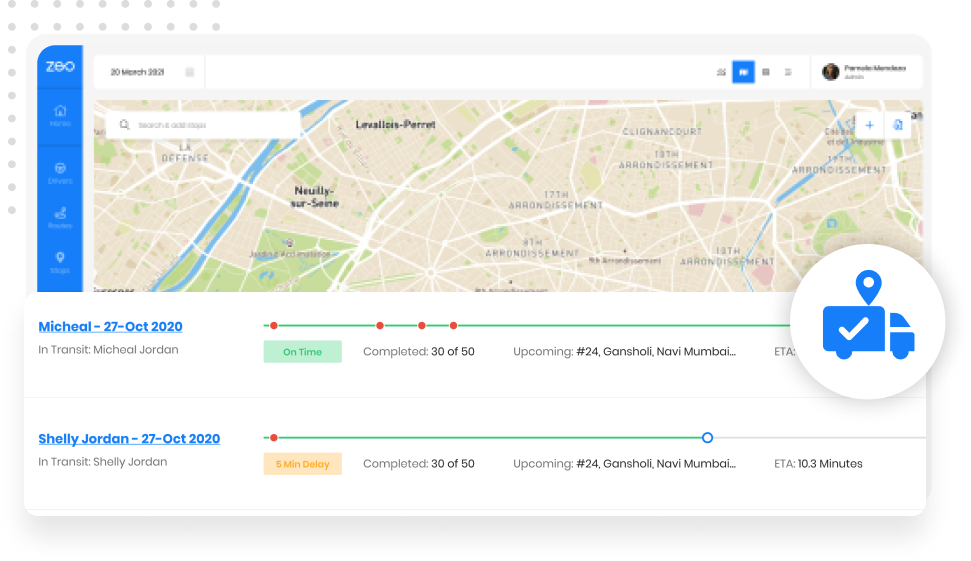The image size is (971, 561).
Task: Click the fourth red stop on Micheal's timeline
Action: [x=453, y=326]
